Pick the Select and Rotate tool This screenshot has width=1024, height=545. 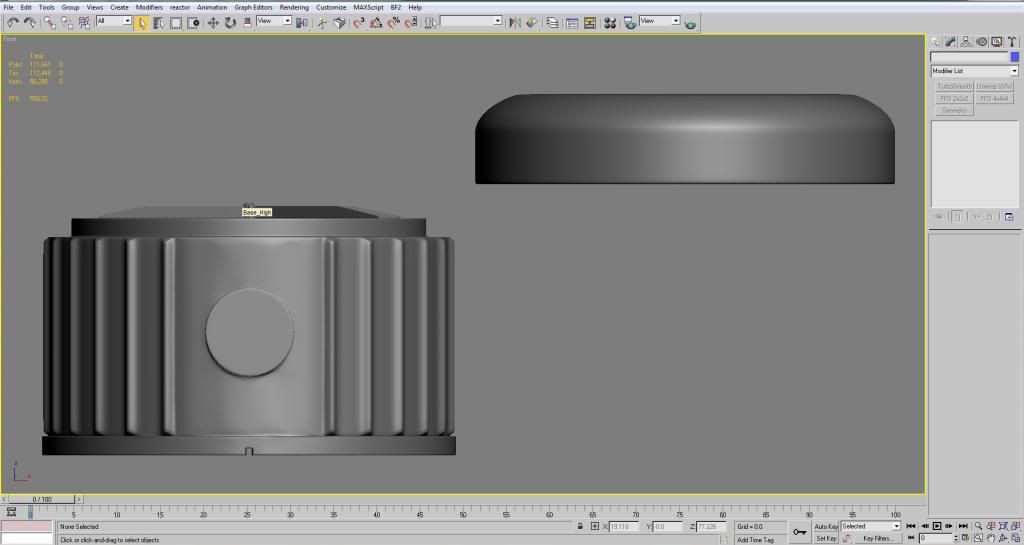click(230, 22)
